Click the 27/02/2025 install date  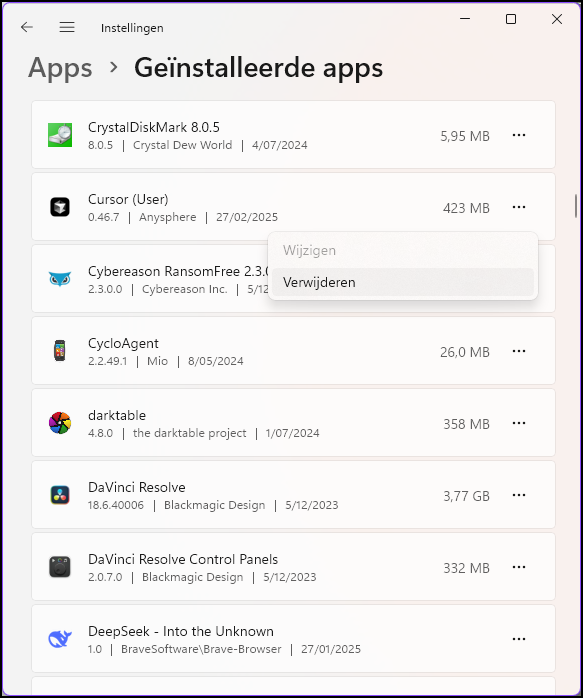point(247,217)
